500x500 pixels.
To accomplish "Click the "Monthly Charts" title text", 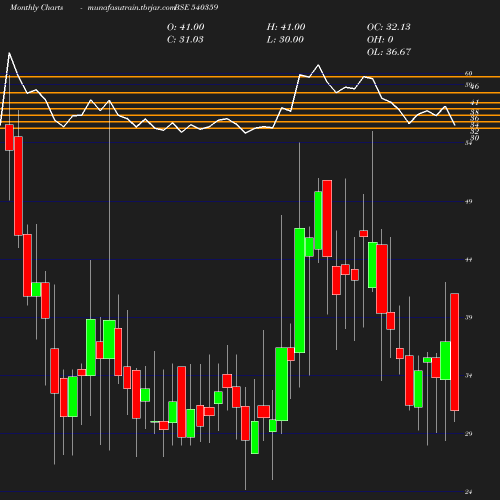I will point(36,8).
